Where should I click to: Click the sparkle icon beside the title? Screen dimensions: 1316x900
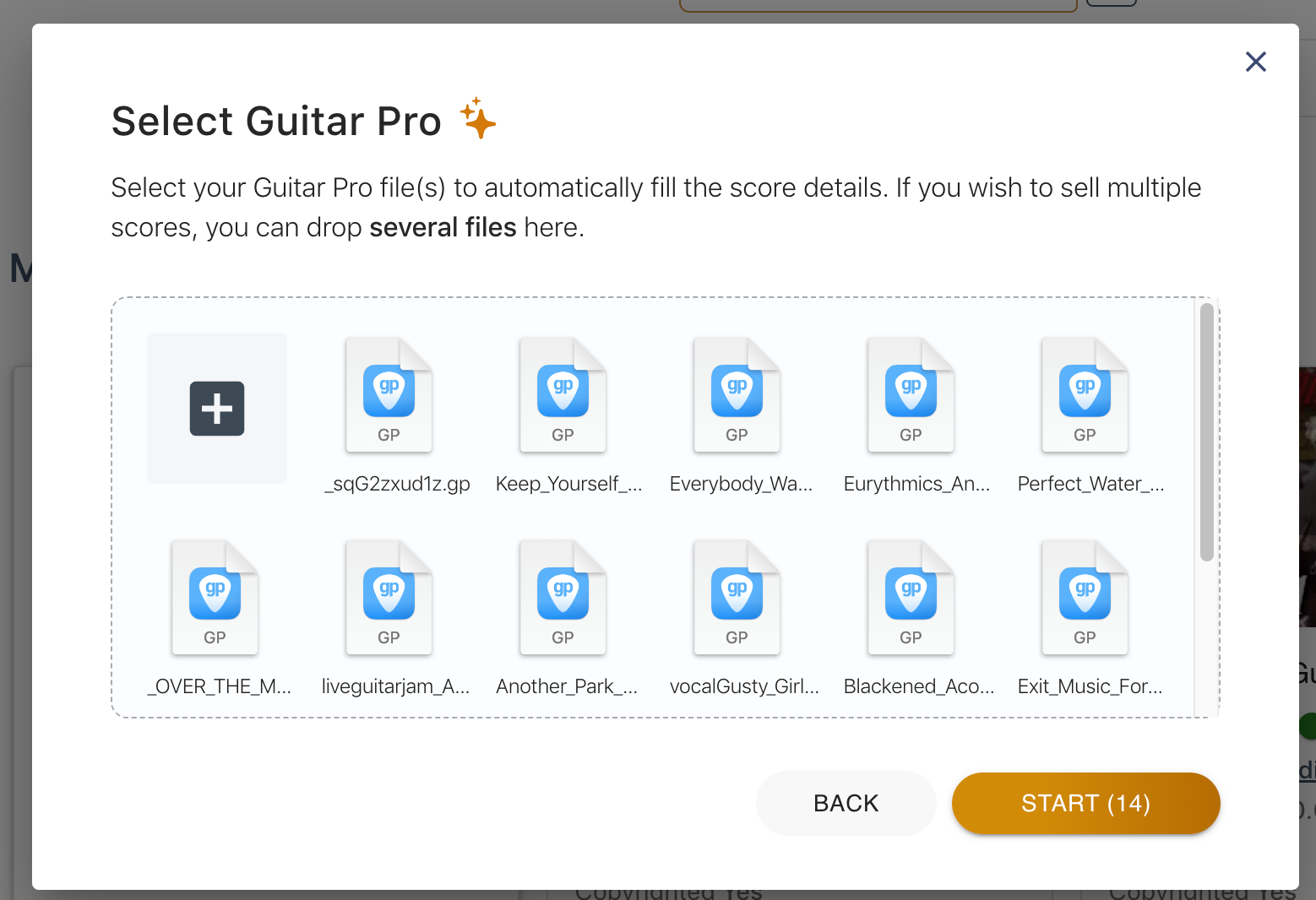[478, 118]
